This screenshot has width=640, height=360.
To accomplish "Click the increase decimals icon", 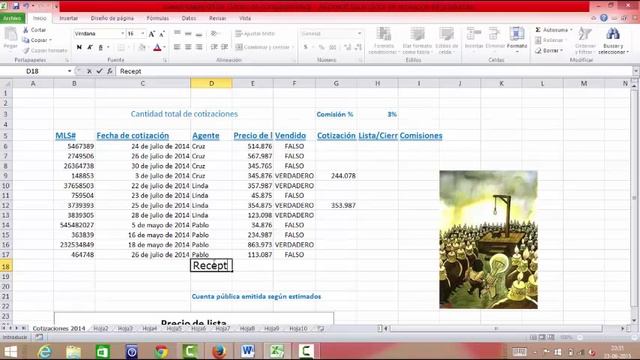I will tap(347, 47).
